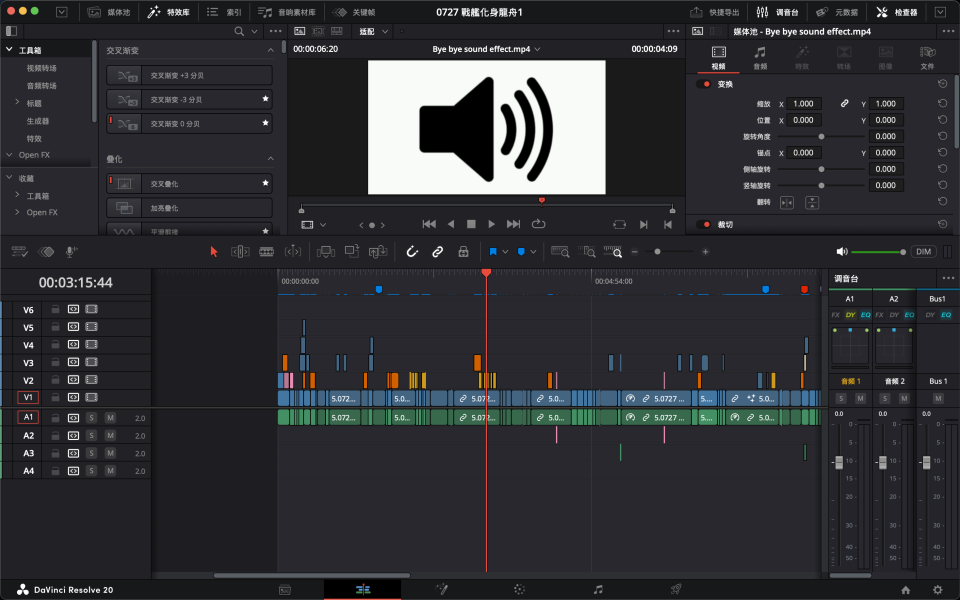Mute audio track A1
Screen dimensions: 960x600
(110, 418)
